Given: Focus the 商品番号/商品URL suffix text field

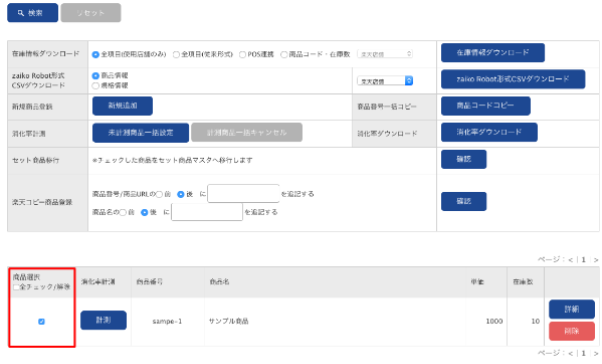Looking at the screenshot, I should pos(243,194).
